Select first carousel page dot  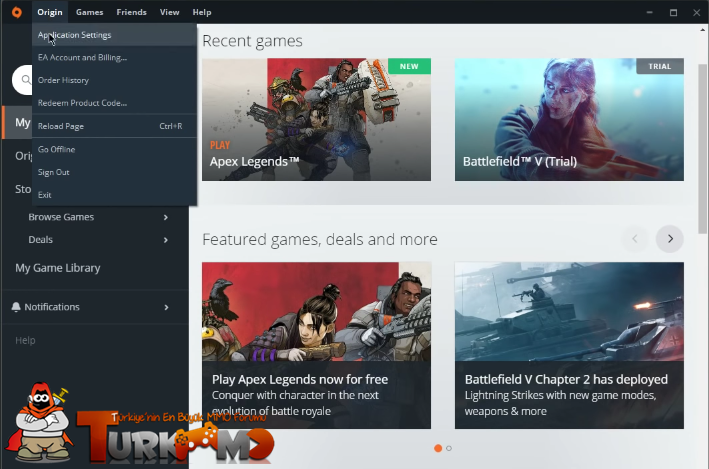tap(438, 448)
